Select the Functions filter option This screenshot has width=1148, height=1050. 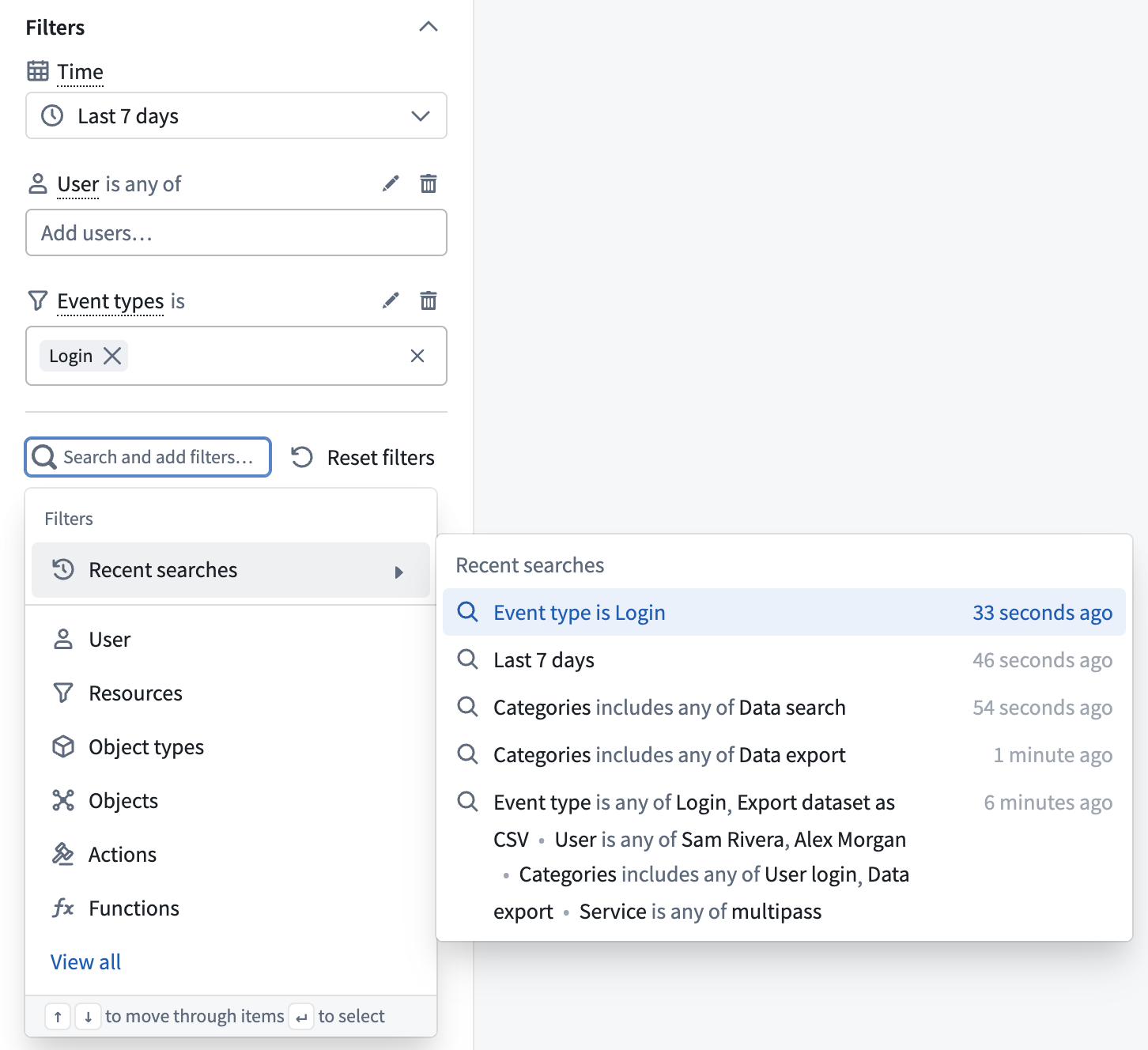coord(231,908)
